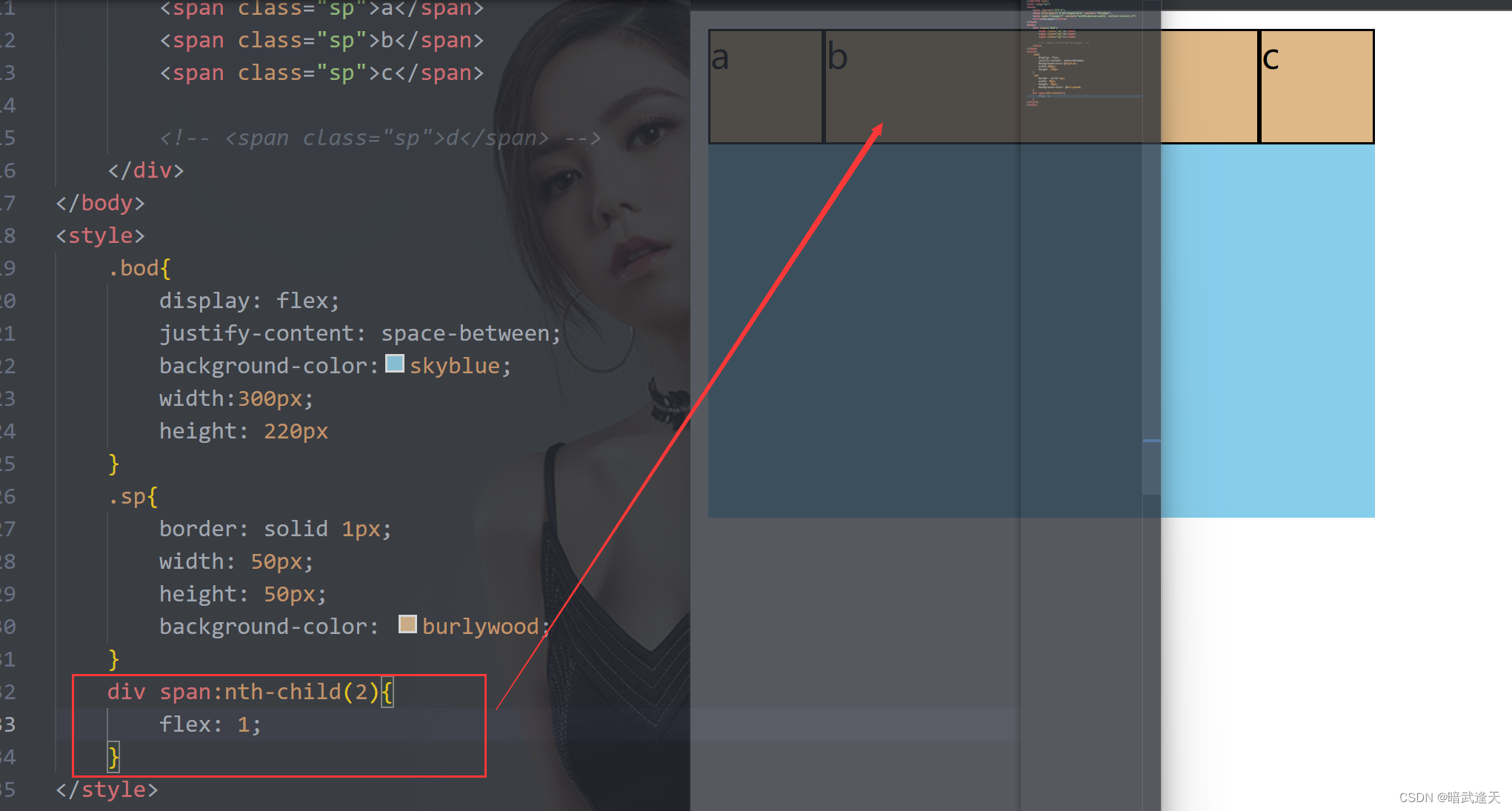The image size is (1512, 811).
Task: Click the opening '<style>' tag
Action: tap(100, 236)
